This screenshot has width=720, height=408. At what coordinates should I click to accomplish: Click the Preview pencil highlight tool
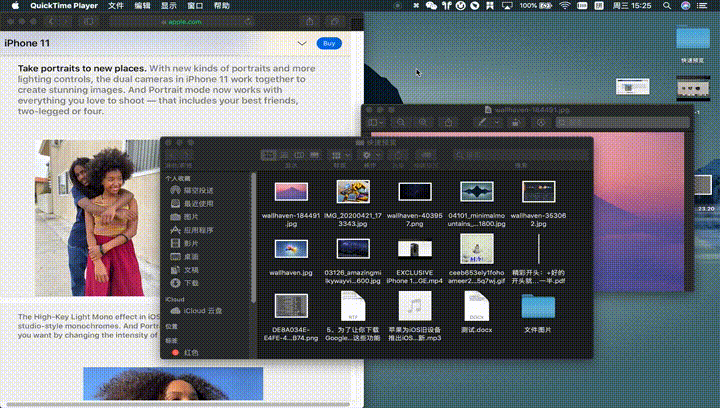point(482,122)
